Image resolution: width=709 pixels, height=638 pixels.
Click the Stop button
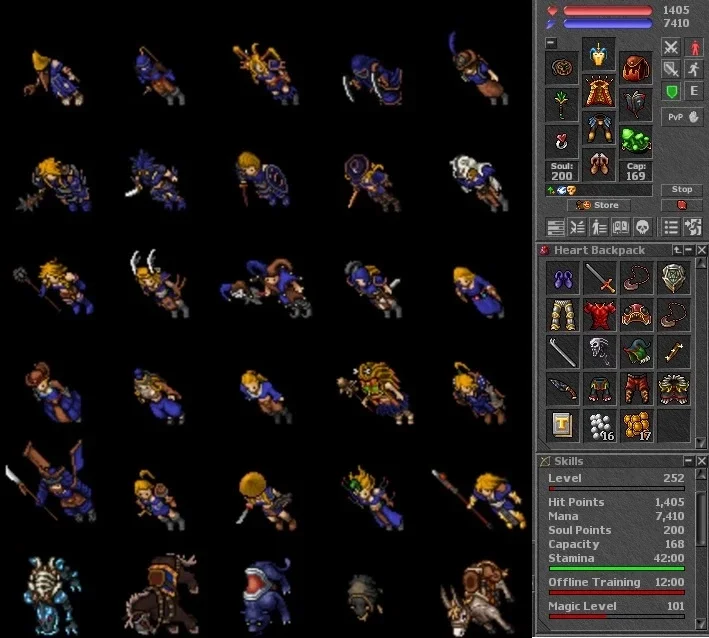click(681, 189)
